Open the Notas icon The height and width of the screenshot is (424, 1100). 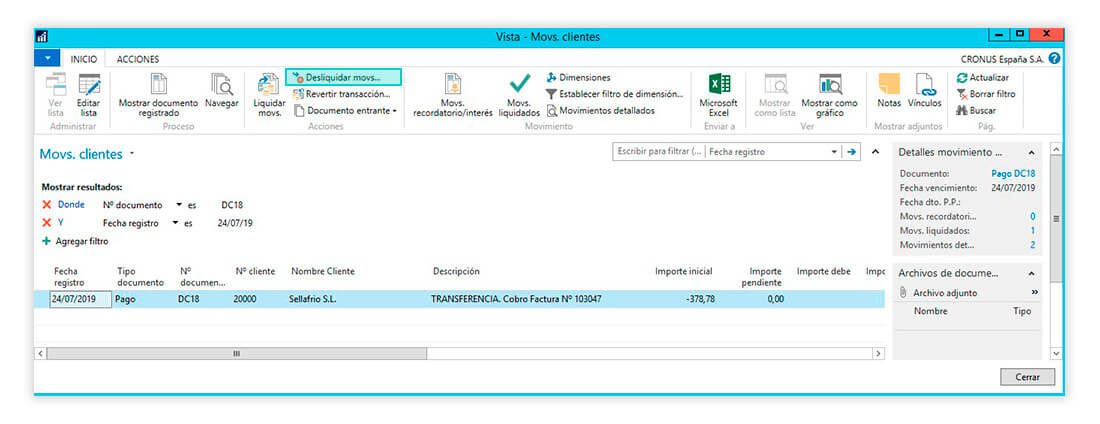(888, 86)
